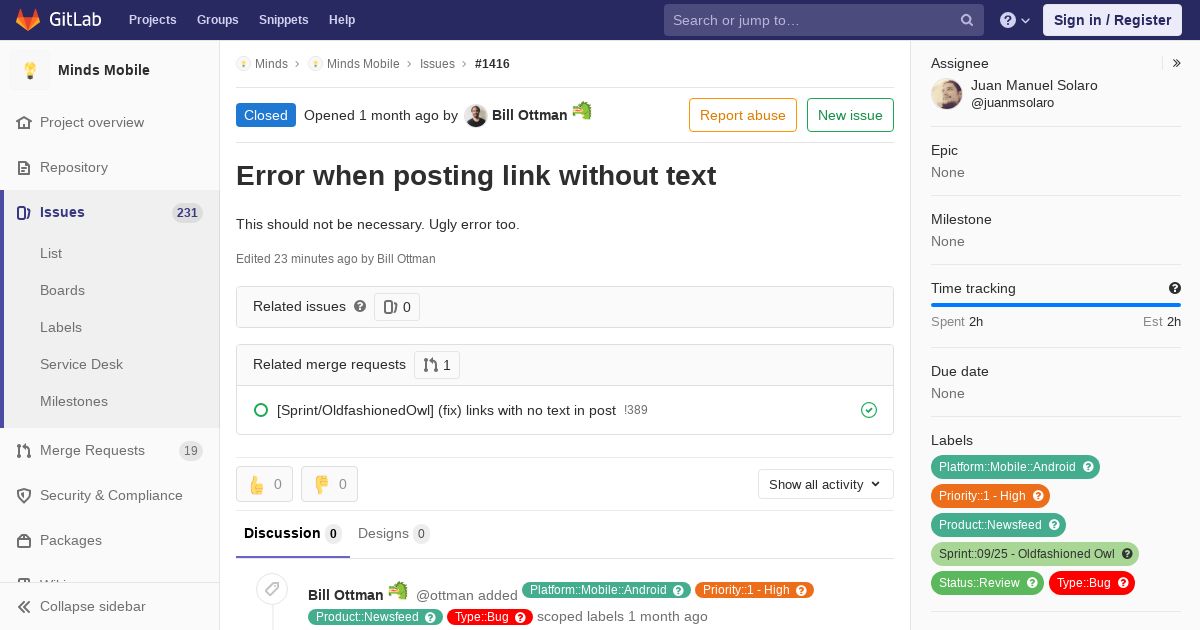Toggle the thumbs up reaction
The image size is (1200, 630).
click(264, 484)
